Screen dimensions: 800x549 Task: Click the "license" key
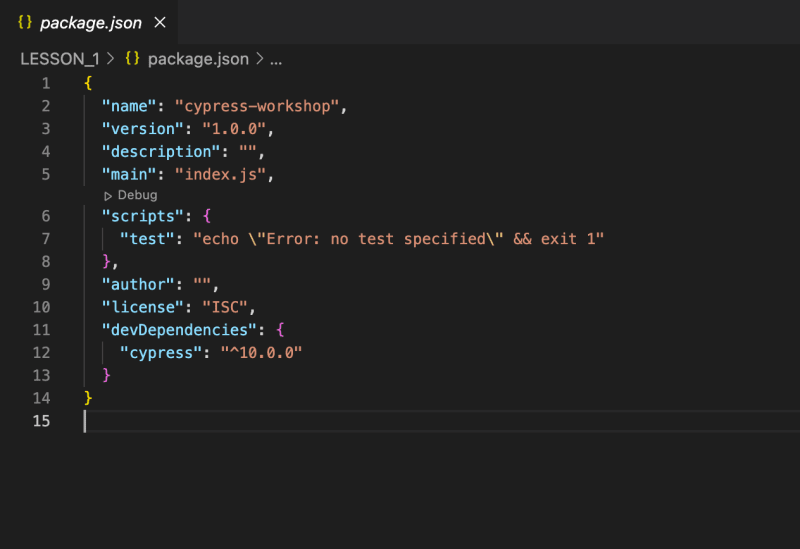[x=142, y=307]
